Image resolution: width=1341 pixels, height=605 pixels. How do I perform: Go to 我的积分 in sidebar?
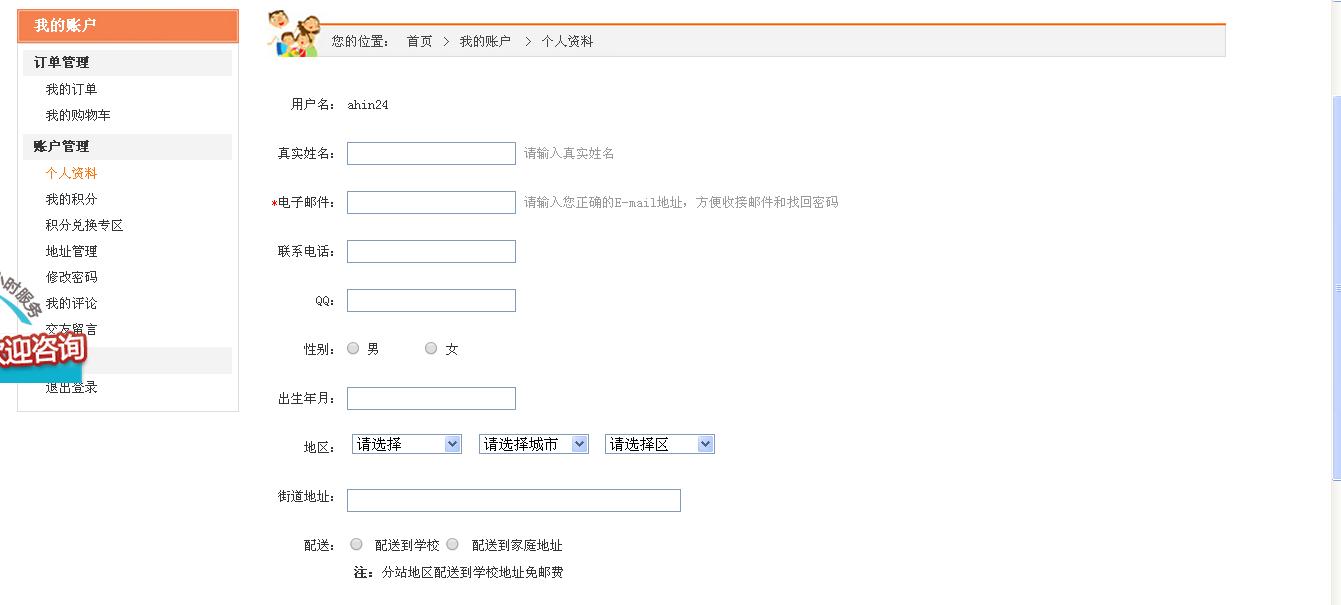(71, 199)
